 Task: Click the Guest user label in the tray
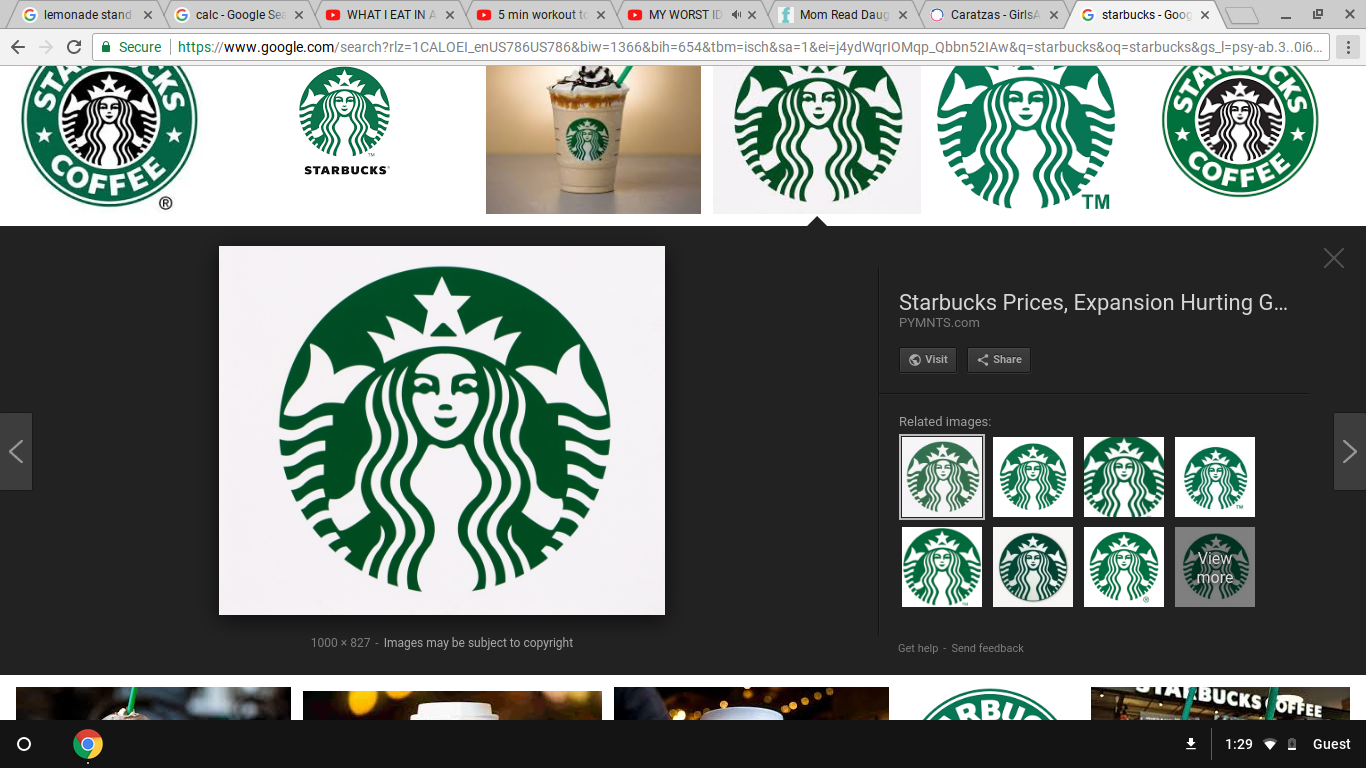pyautogui.click(x=1332, y=744)
